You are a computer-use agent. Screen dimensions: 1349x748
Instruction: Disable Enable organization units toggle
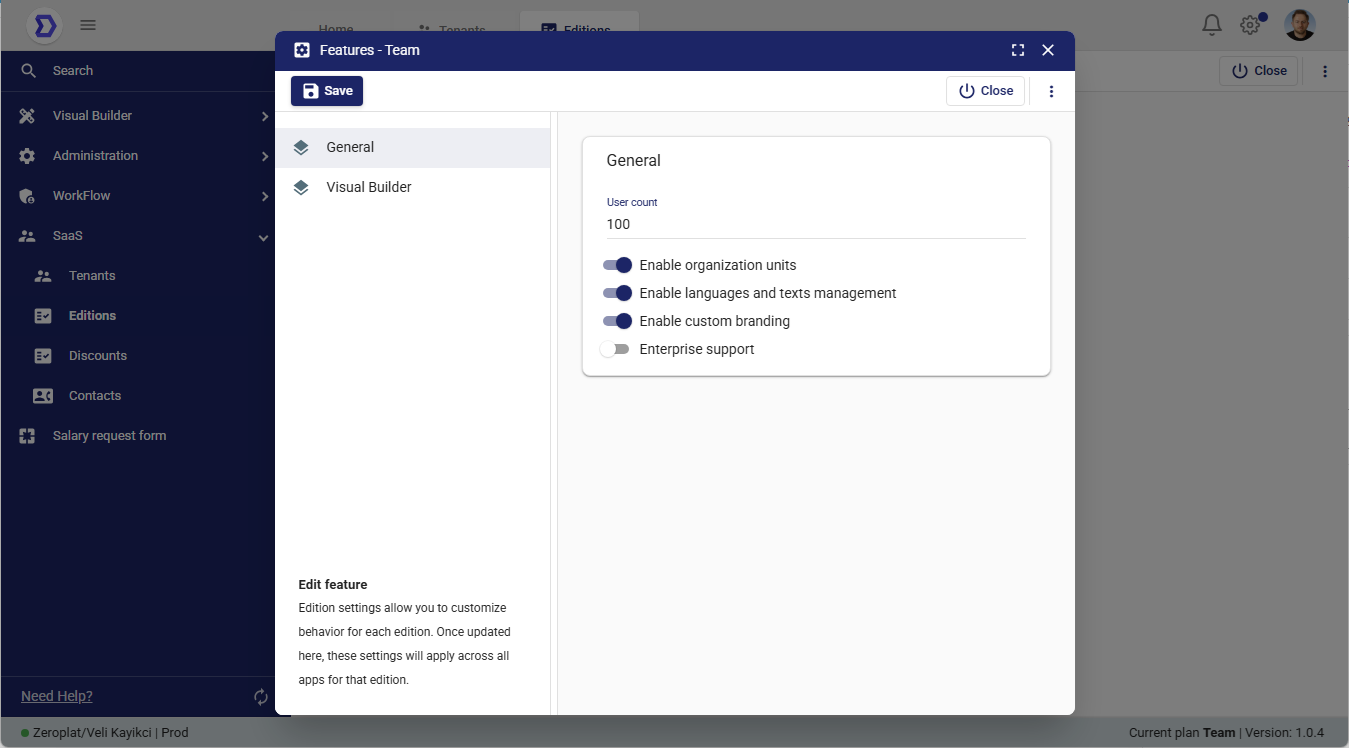pyautogui.click(x=617, y=265)
